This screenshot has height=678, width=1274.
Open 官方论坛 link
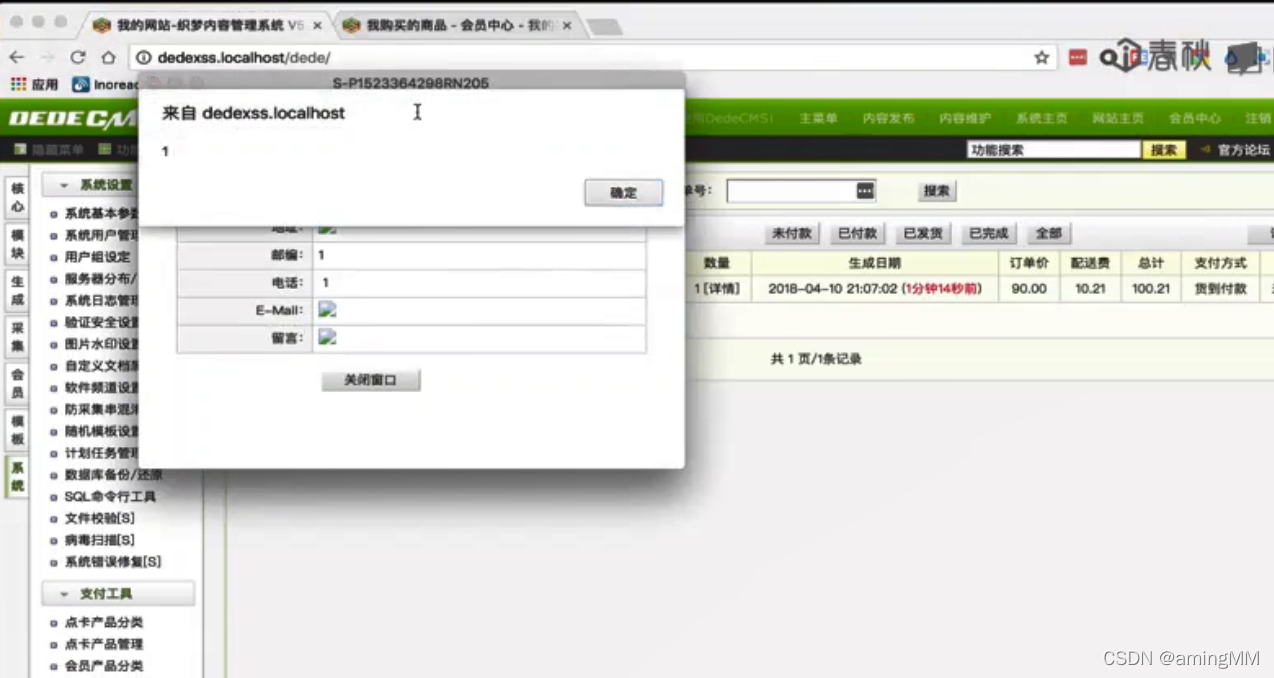[1243, 150]
